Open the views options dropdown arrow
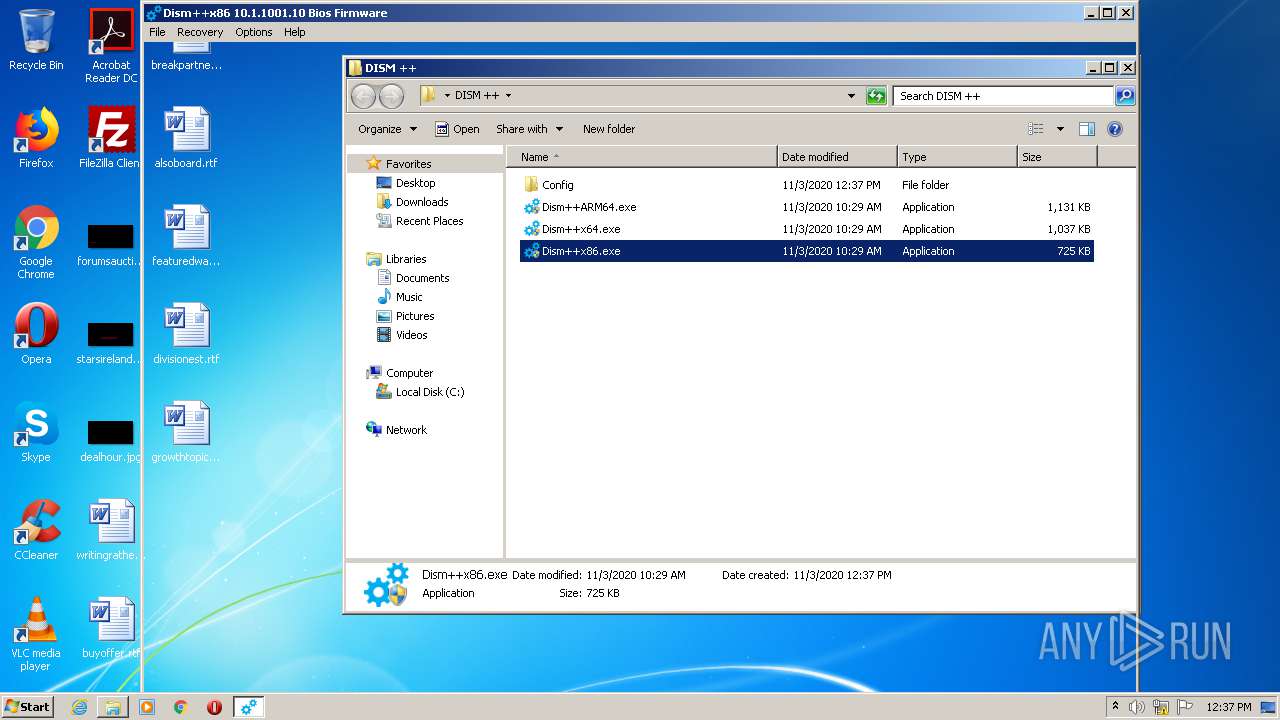 [x=1060, y=129]
